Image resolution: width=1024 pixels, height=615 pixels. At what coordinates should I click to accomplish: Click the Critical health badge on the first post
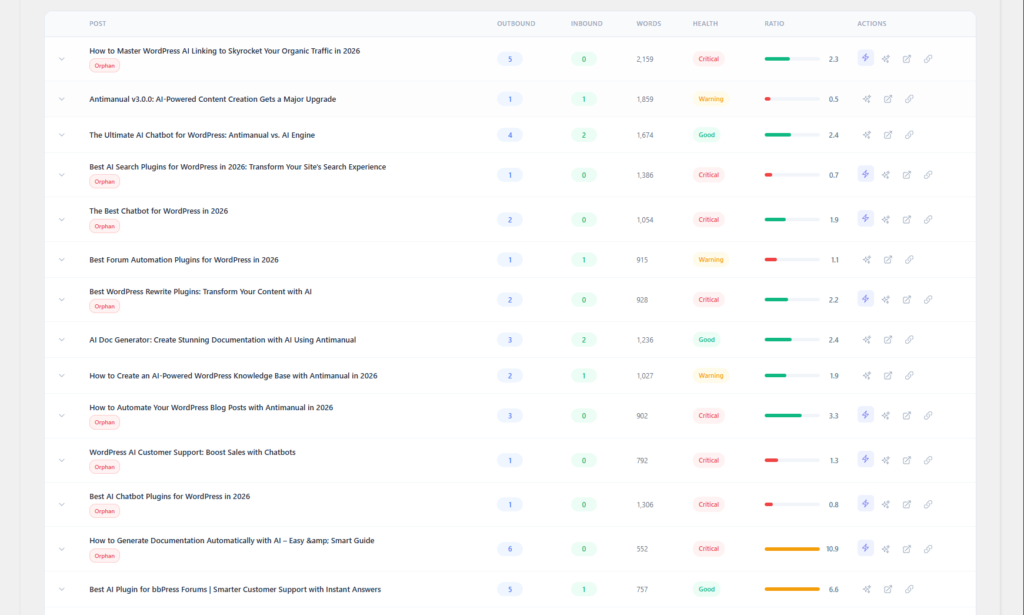708,58
